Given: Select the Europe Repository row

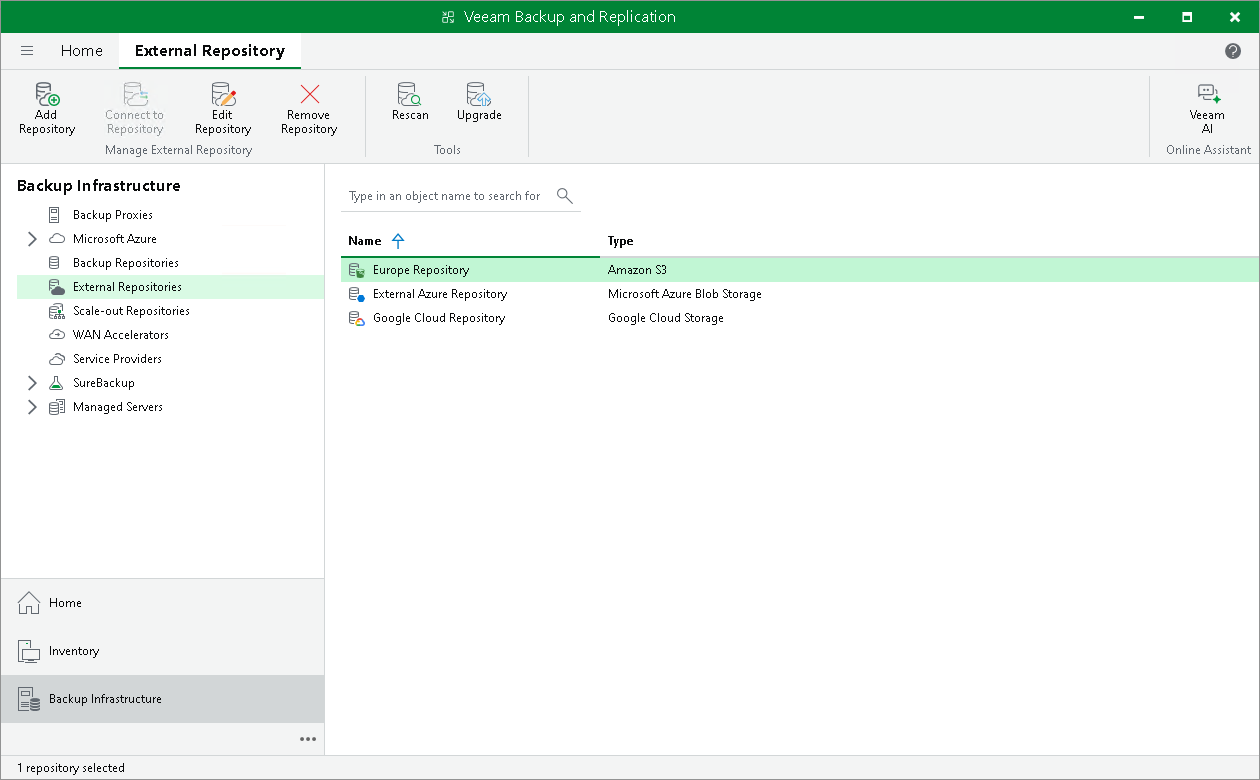Looking at the screenshot, I should pyautogui.click(x=799, y=270).
